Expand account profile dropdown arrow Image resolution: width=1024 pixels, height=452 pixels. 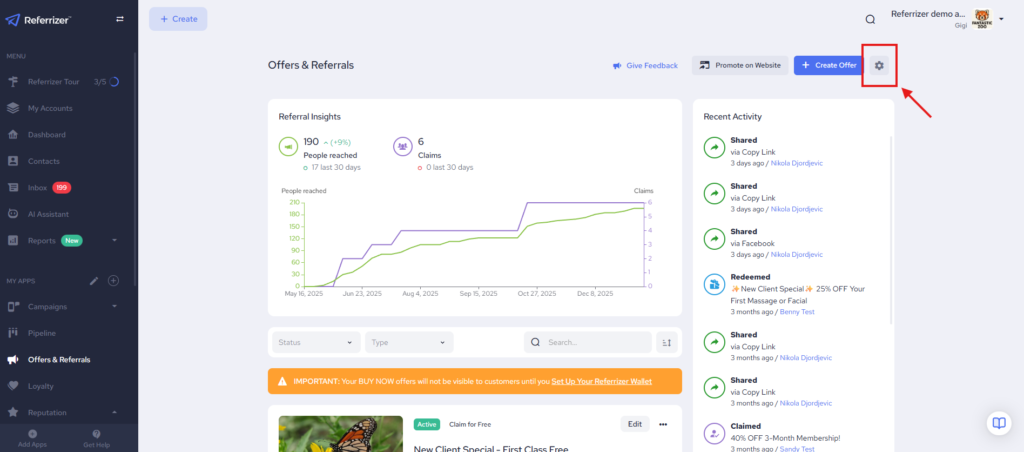tap(1001, 19)
